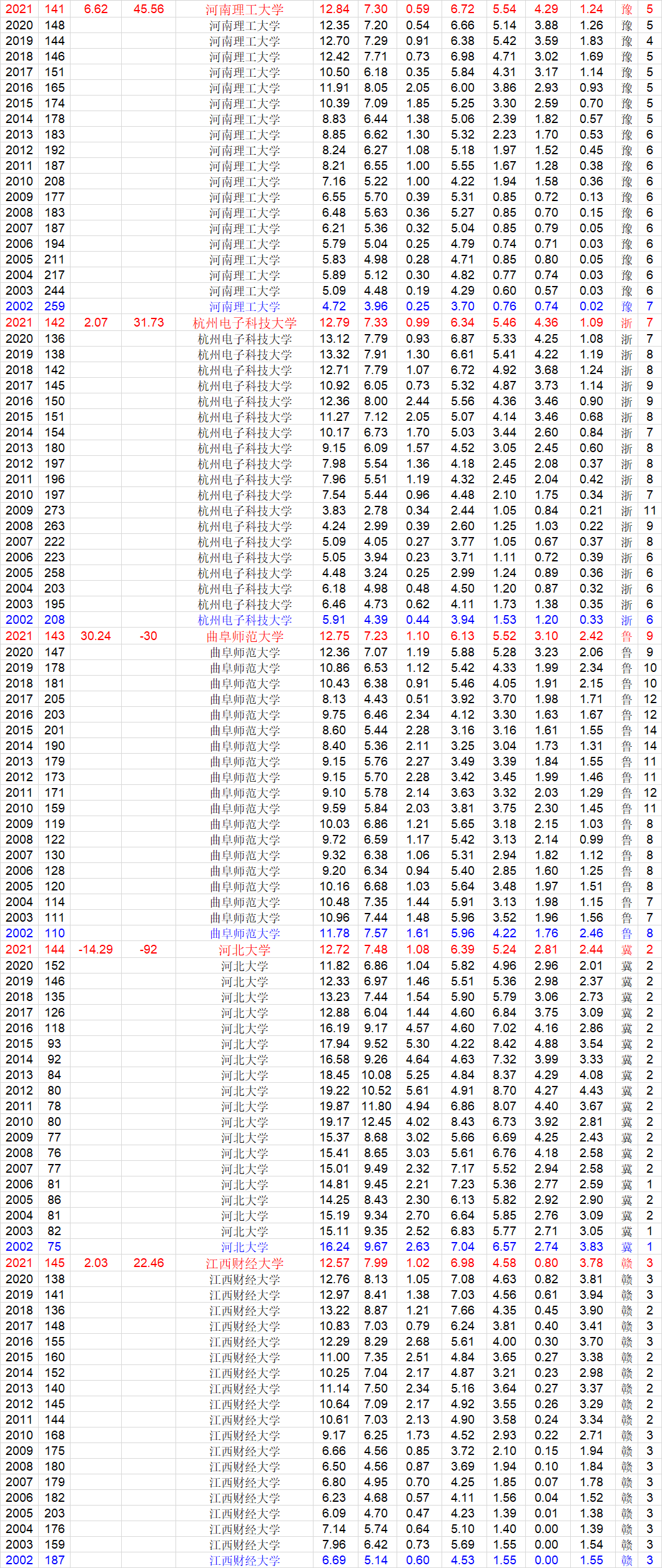Click the value -14.29 in the 河北大学 2021 row
Screen dimensions: 662x1568
click(x=96, y=950)
